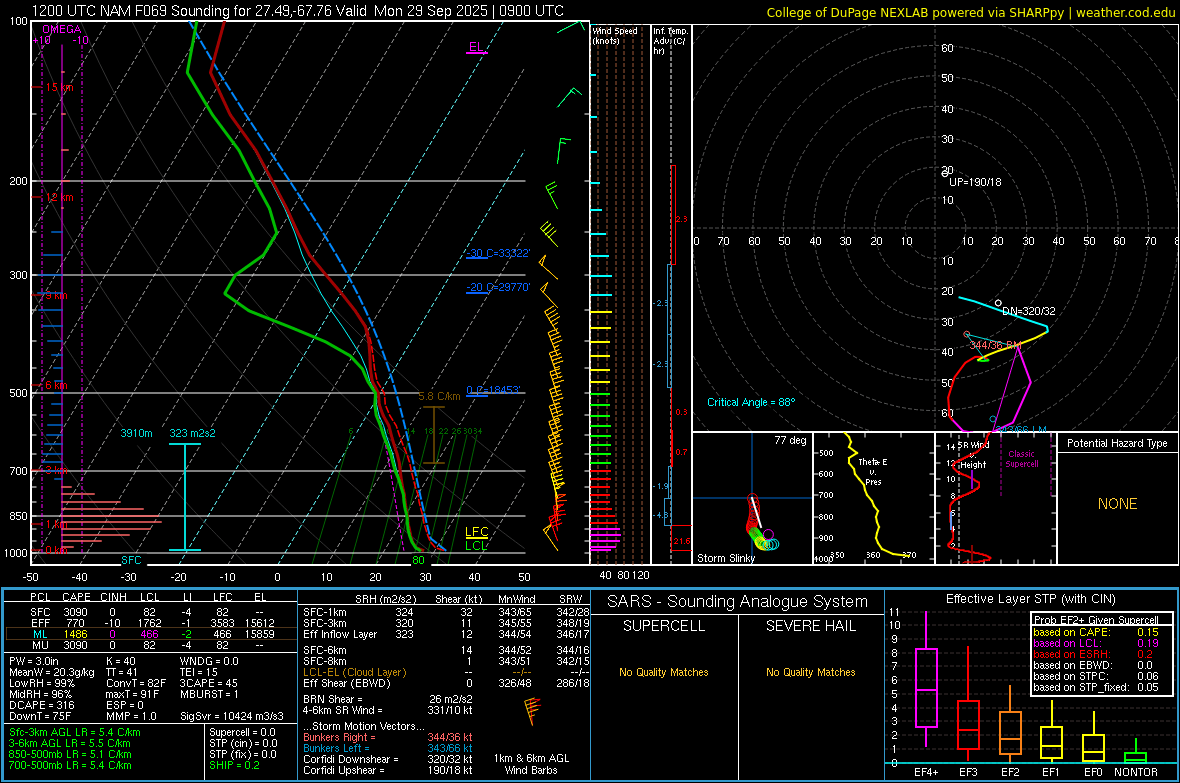Click the 1km & 6km AGL wind barb icon
This screenshot has width=1180, height=783.
pos(531,711)
